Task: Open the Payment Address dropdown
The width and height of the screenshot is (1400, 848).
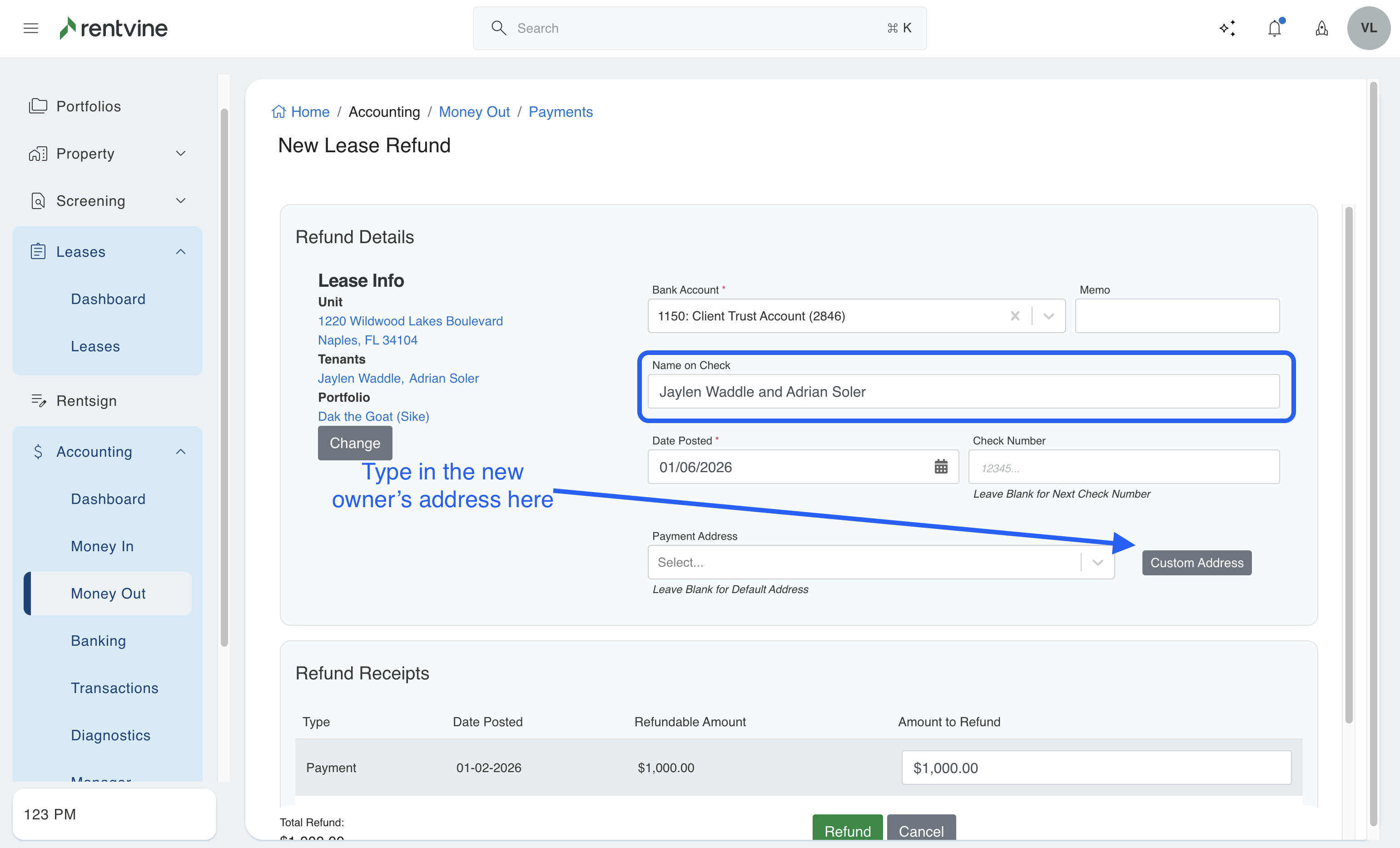Action: (x=1097, y=562)
